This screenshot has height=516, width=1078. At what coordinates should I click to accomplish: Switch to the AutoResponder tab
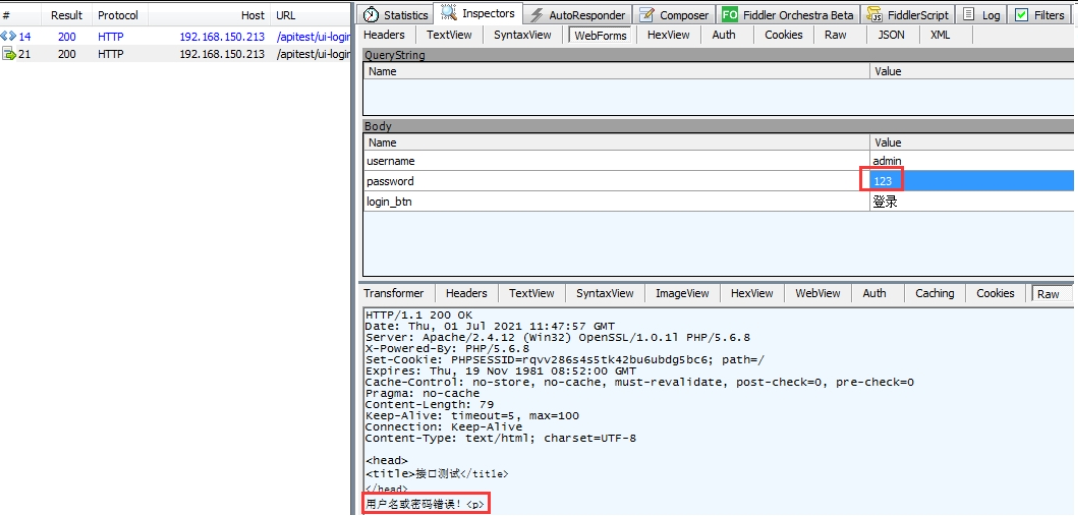[578, 15]
